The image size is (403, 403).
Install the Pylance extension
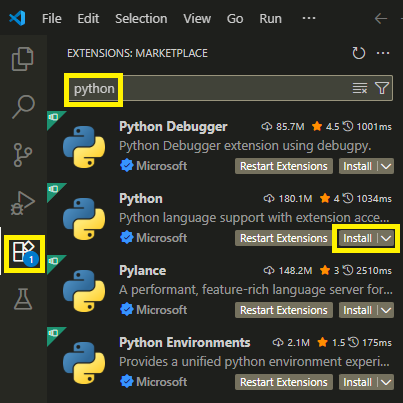click(358, 310)
